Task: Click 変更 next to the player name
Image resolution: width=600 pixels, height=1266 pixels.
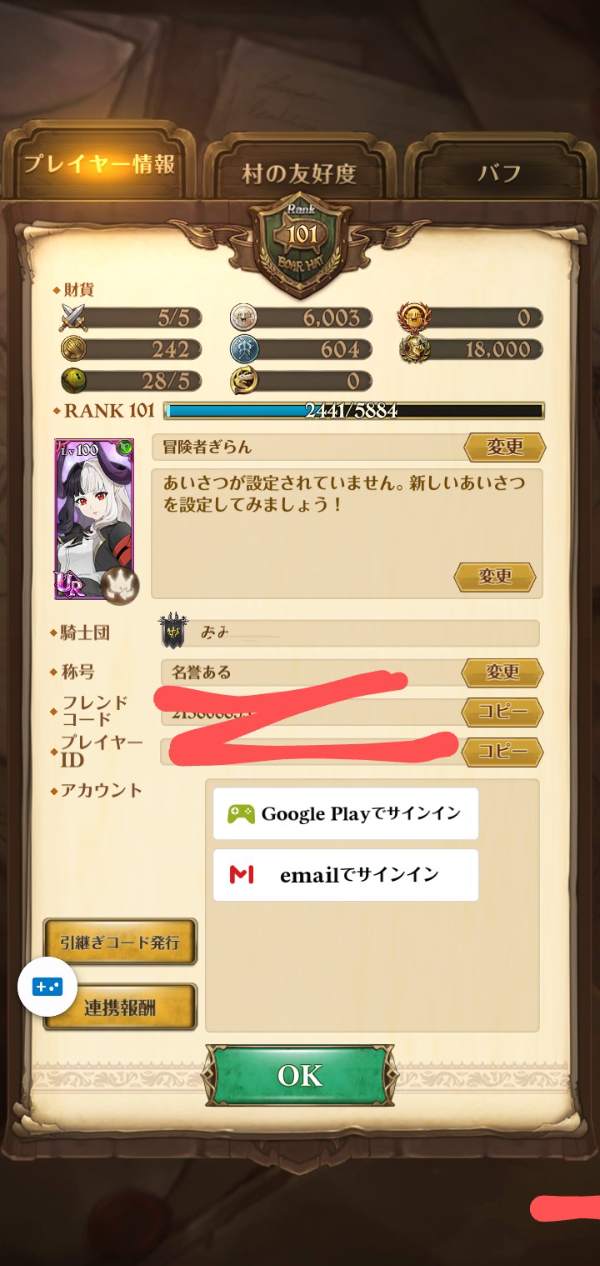Action: click(x=505, y=447)
